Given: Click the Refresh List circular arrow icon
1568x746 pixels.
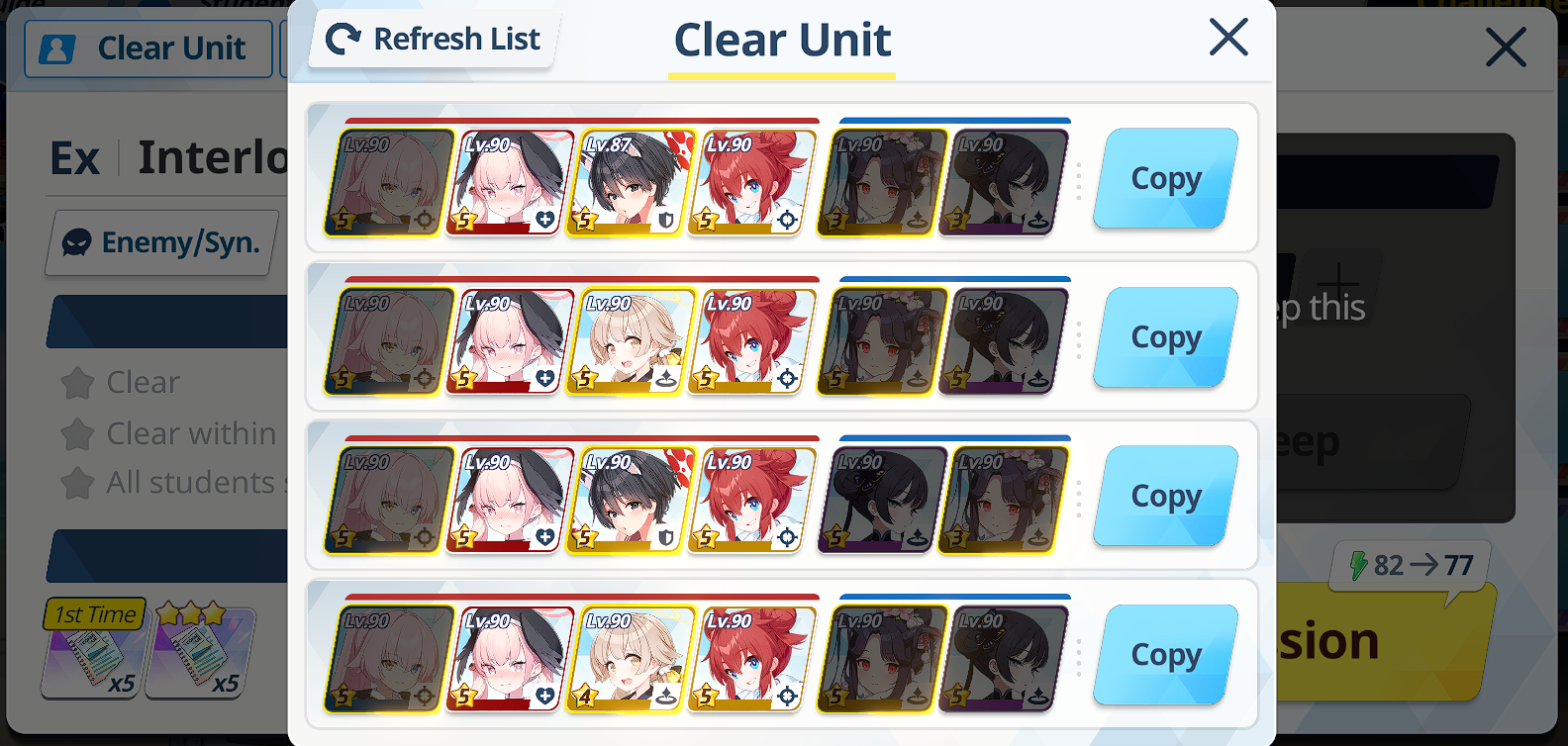Looking at the screenshot, I should 343,40.
